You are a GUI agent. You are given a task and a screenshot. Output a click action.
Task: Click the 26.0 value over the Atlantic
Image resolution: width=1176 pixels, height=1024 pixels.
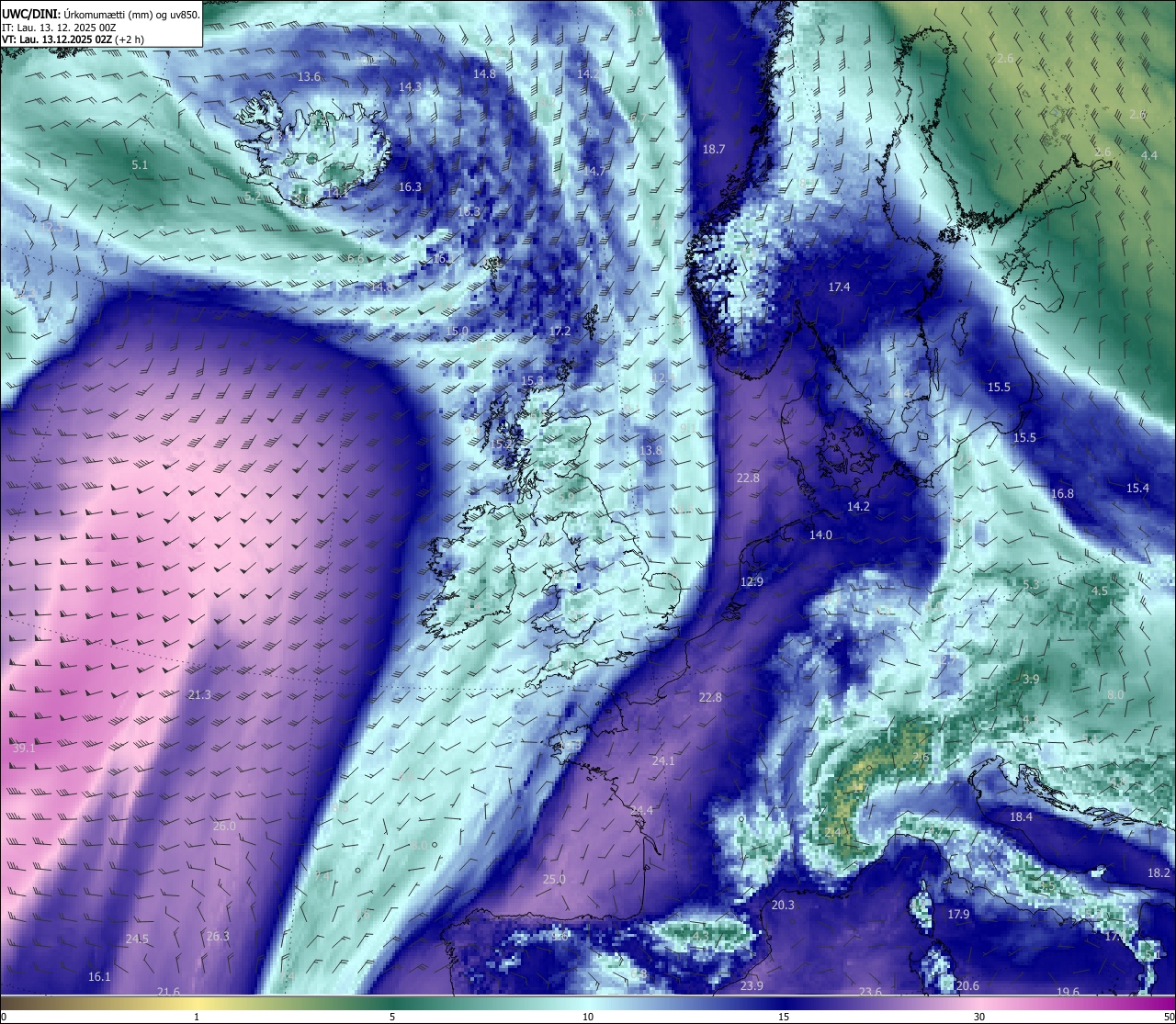click(x=224, y=827)
